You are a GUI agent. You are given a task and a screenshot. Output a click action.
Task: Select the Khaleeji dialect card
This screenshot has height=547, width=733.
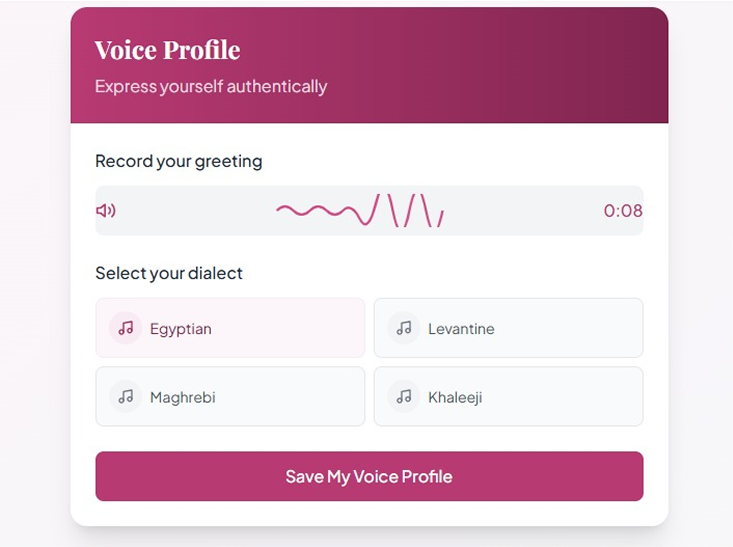coord(509,396)
